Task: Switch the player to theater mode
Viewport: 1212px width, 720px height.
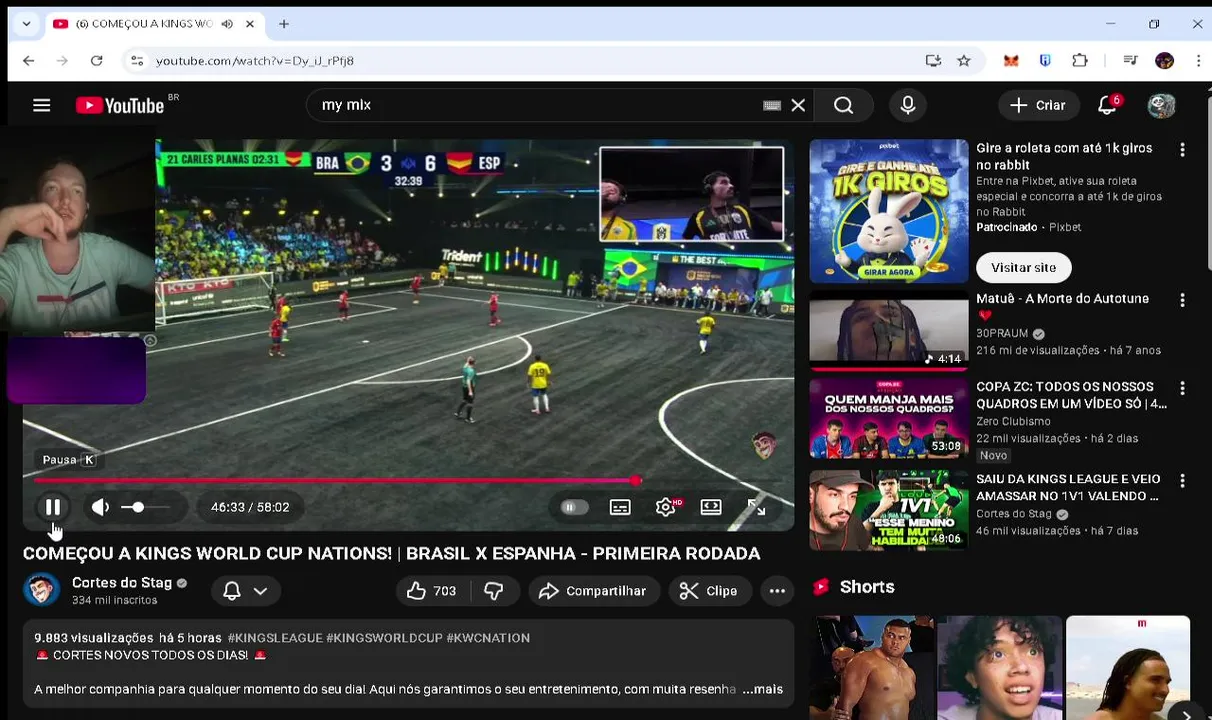Action: pyautogui.click(x=711, y=507)
